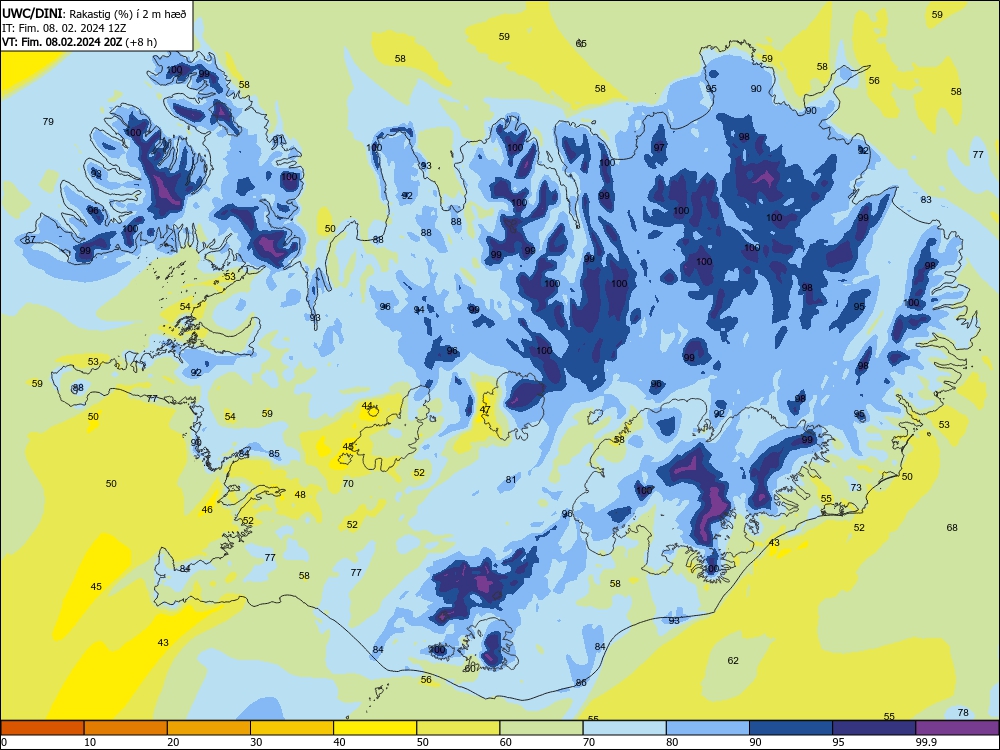The image size is (1000, 750).
Task: Select the map value '48'
Action: [300, 494]
